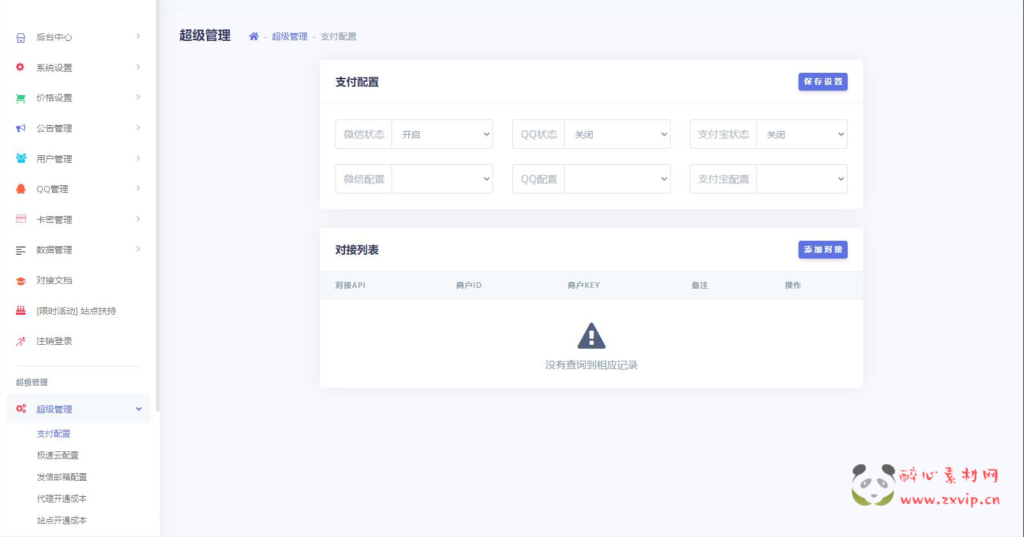Open [限时活动] 站点扶持 entry text
The image size is (1024, 537).
pos(76,311)
